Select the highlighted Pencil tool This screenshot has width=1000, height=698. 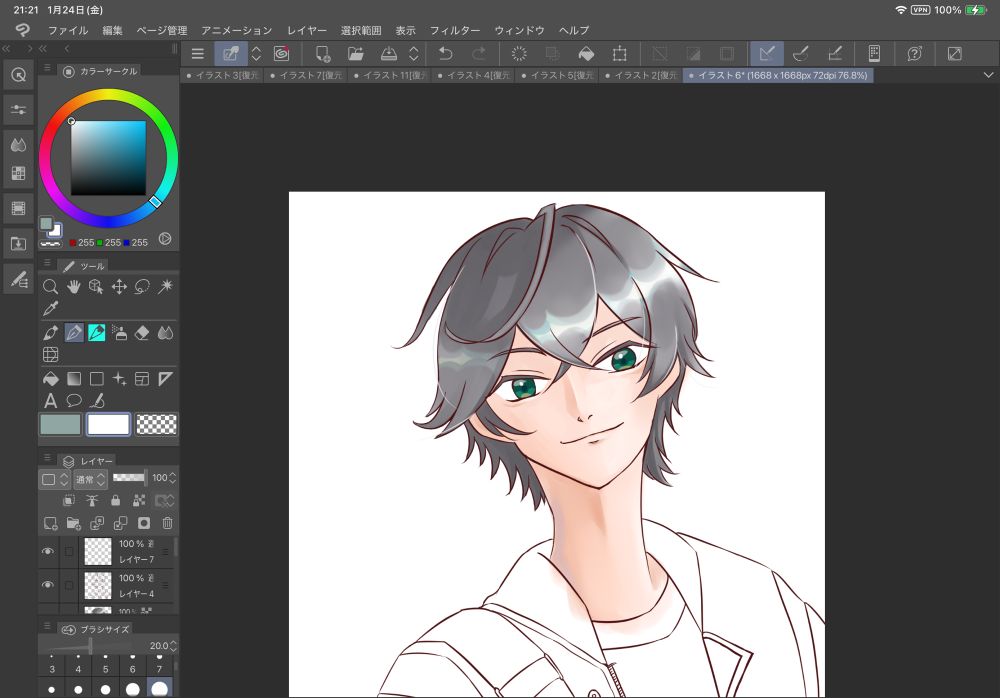pyautogui.click(x=74, y=332)
